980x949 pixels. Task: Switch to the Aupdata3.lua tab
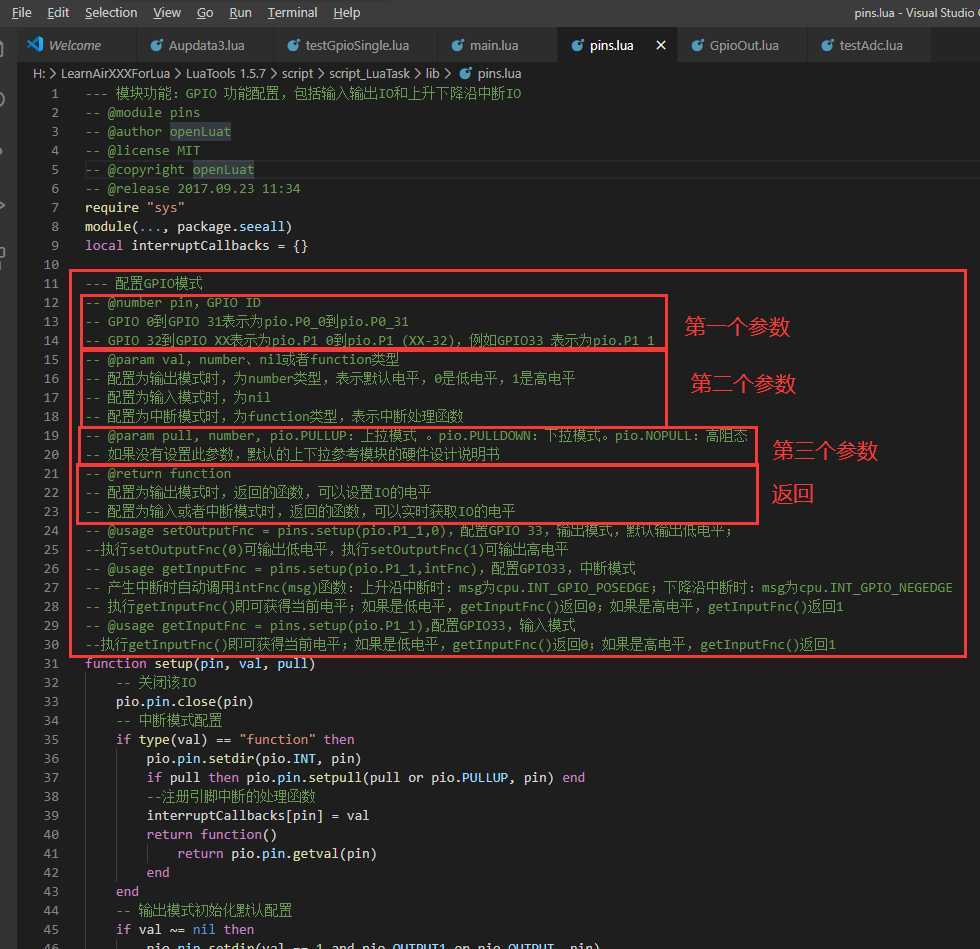point(206,45)
